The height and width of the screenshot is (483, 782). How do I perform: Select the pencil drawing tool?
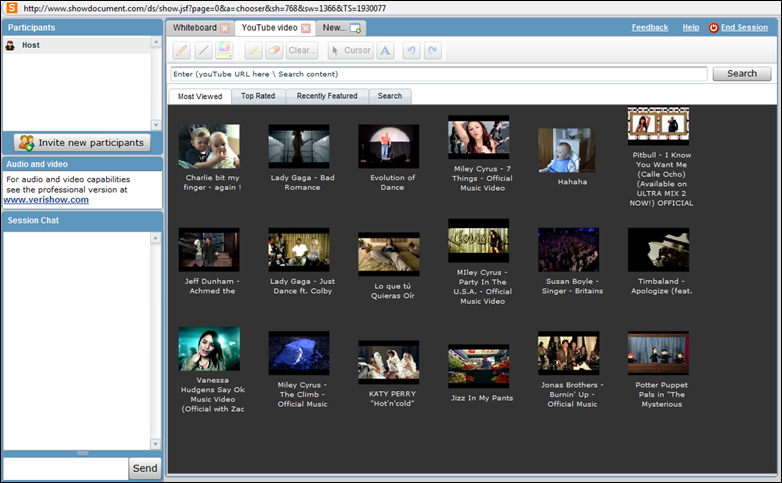click(x=181, y=50)
